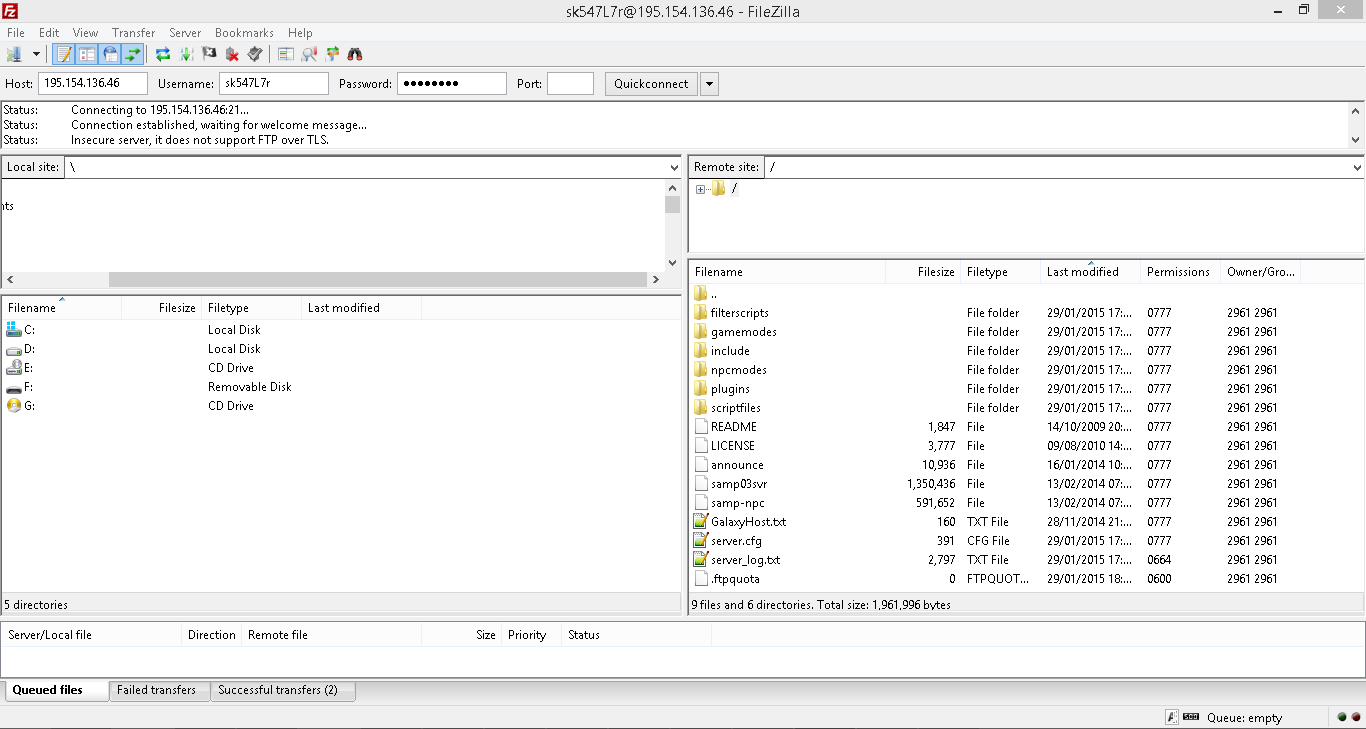1366x729 pixels.
Task: Select the GalaxyHost.txt file
Action: click(x=748, y=522)
